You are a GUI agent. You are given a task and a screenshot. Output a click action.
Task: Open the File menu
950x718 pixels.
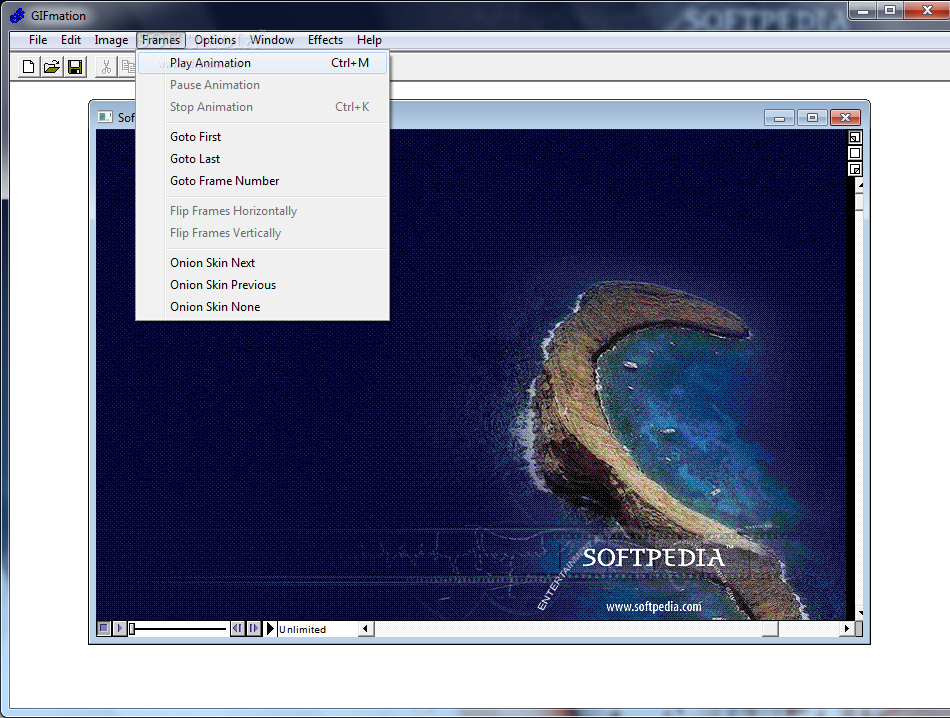38,40
